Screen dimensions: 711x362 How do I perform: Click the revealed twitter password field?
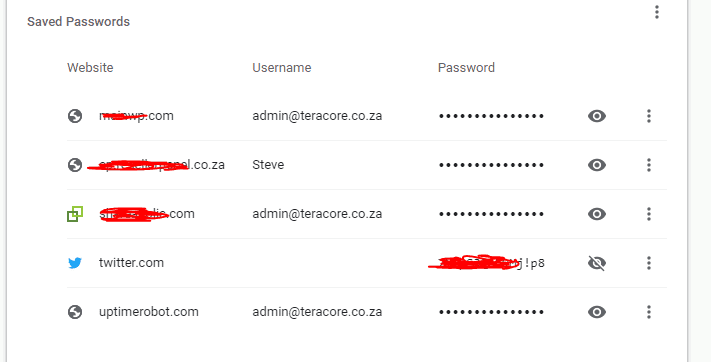coord(487,263)
